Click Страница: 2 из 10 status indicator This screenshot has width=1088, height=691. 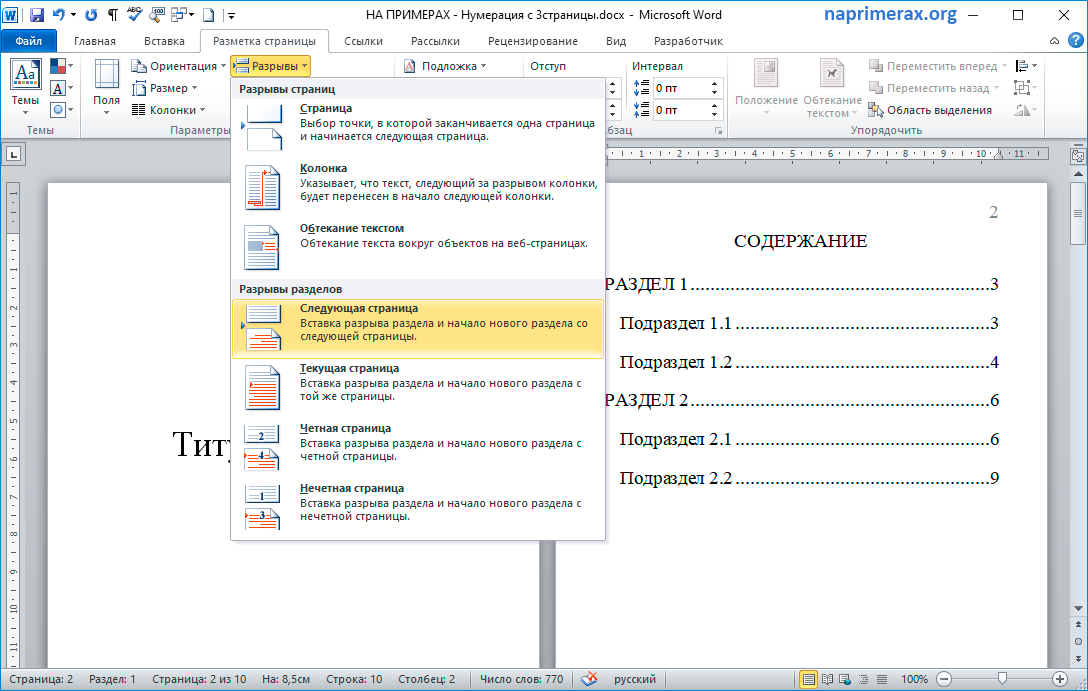199,679
